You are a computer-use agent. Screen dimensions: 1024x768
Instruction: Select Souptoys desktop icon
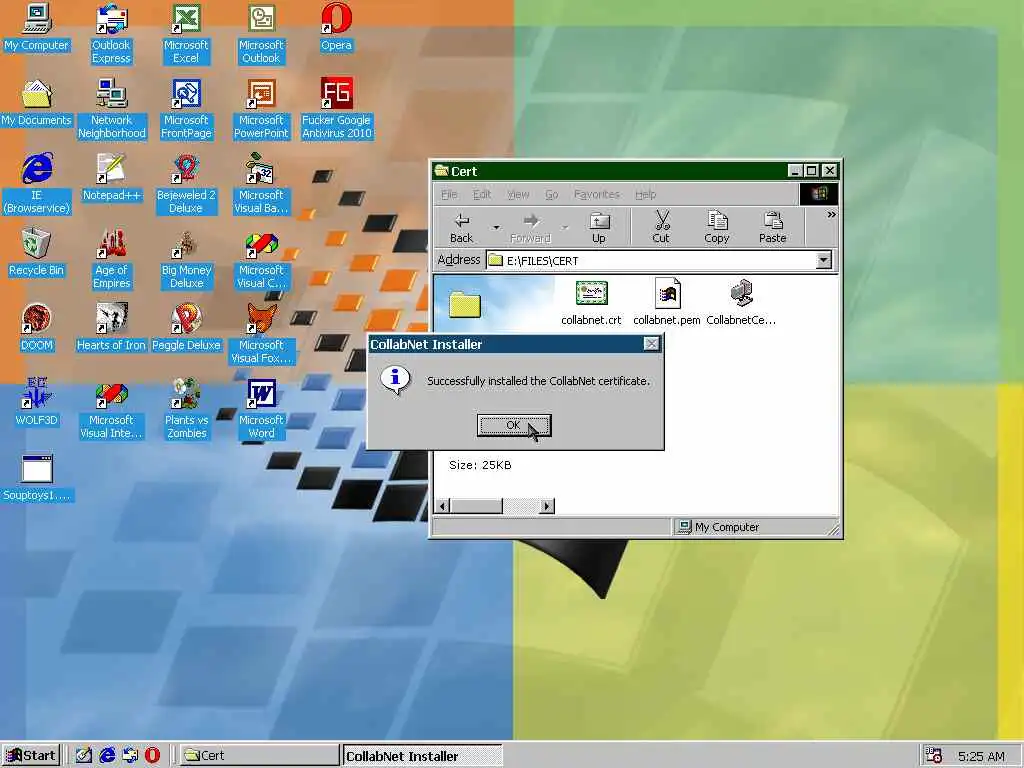pyautogui.click(x=37, y=478)
